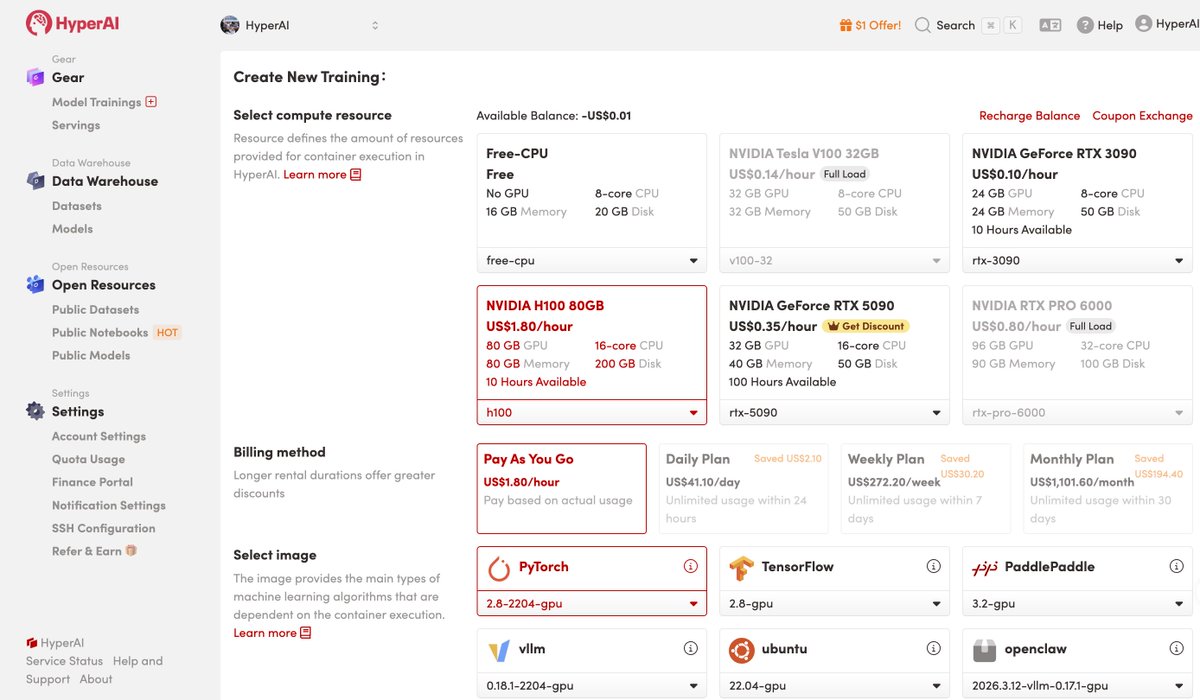Click the Search magnifier icon
This screenshot has width=1200, height=700.
(922, 25)
